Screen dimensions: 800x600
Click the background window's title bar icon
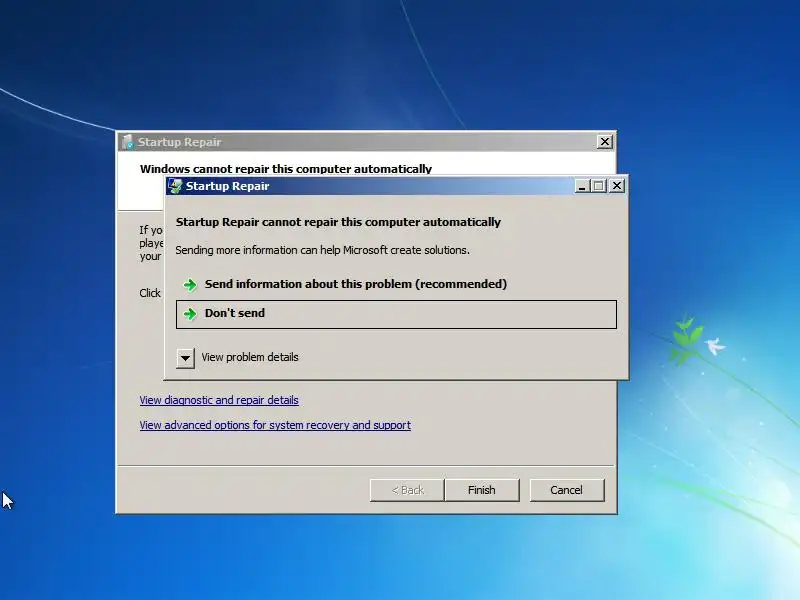(x=128, y=142)
